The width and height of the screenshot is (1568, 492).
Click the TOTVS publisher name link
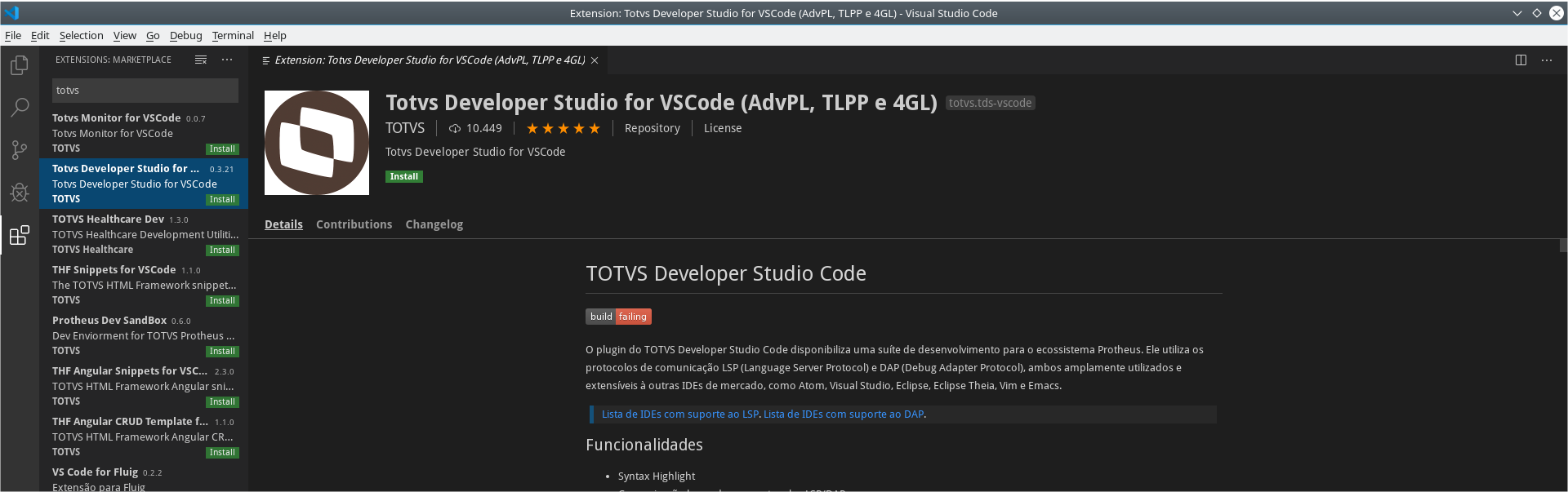click(405, 128)
